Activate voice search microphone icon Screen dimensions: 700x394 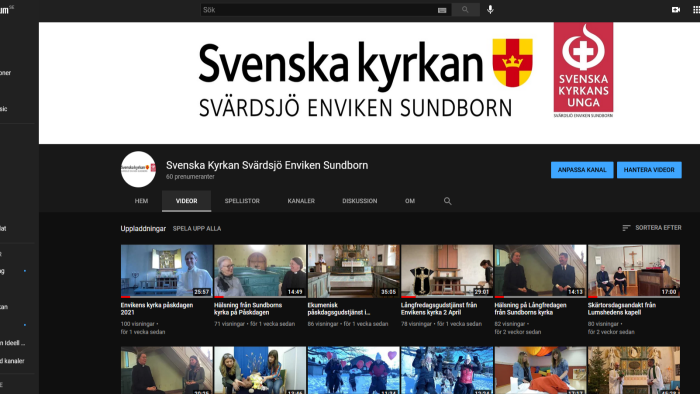pos(490,9)
